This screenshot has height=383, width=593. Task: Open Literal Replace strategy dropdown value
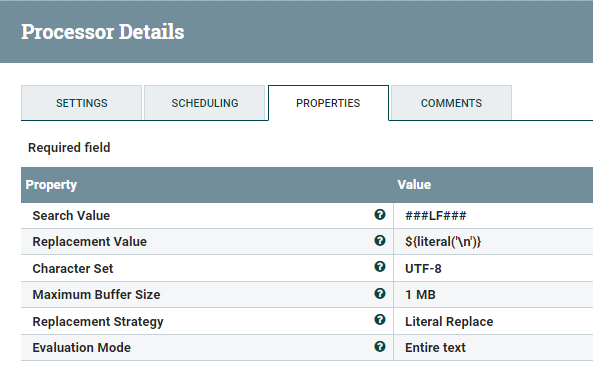click(x=493, y=321)
